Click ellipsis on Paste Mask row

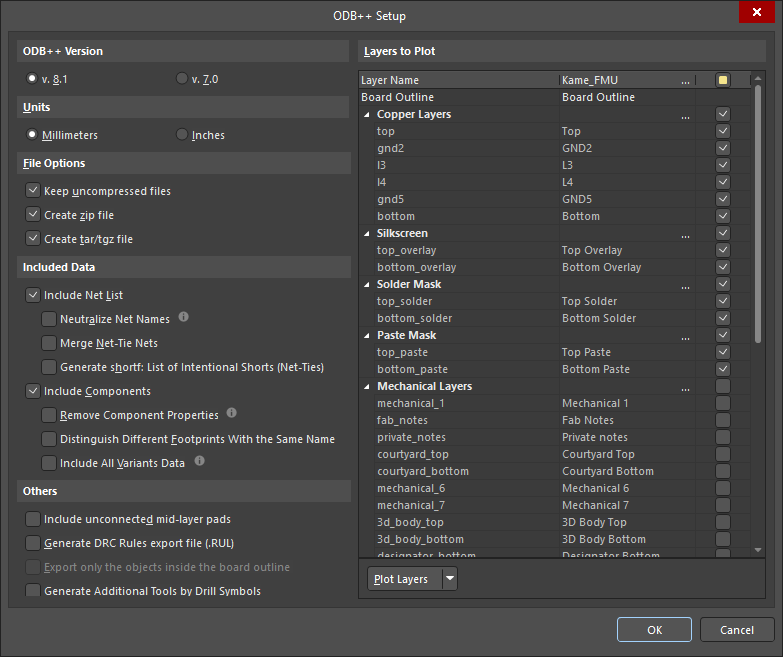[x=685, y=337]
